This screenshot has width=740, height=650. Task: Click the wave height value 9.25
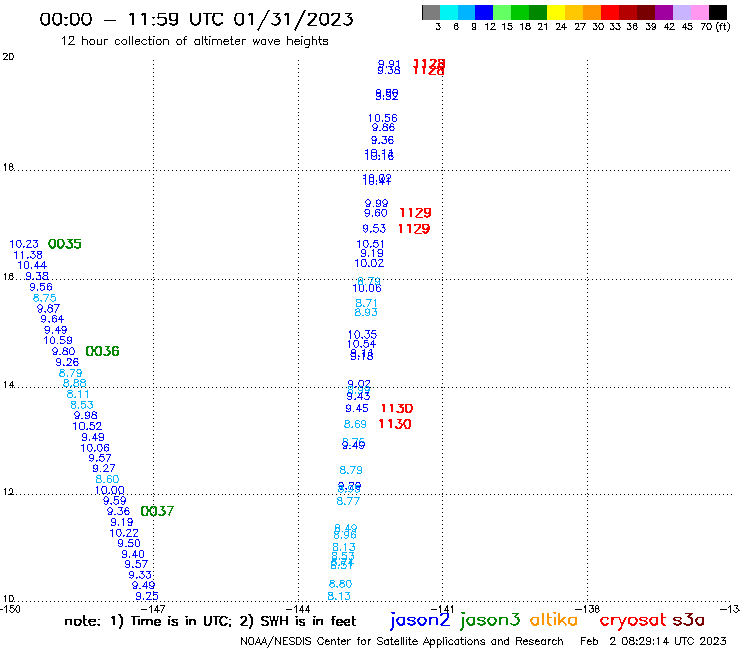tap(147, 596)
